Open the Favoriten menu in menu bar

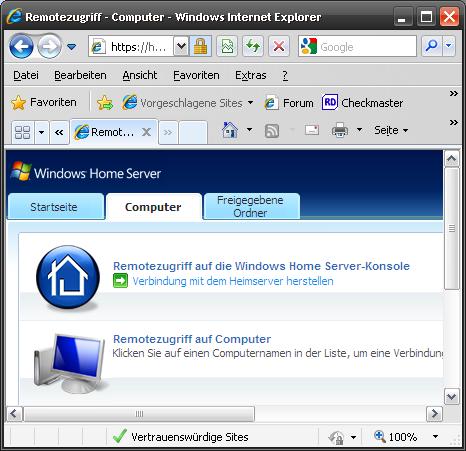pos(196,75)
